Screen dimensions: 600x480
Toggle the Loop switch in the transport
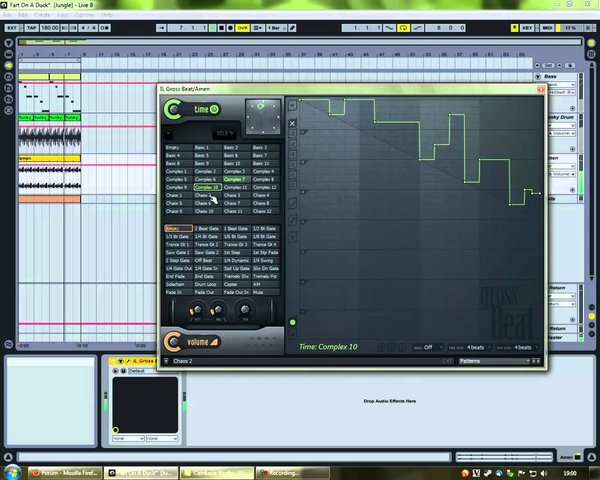(x=403, y=28)
